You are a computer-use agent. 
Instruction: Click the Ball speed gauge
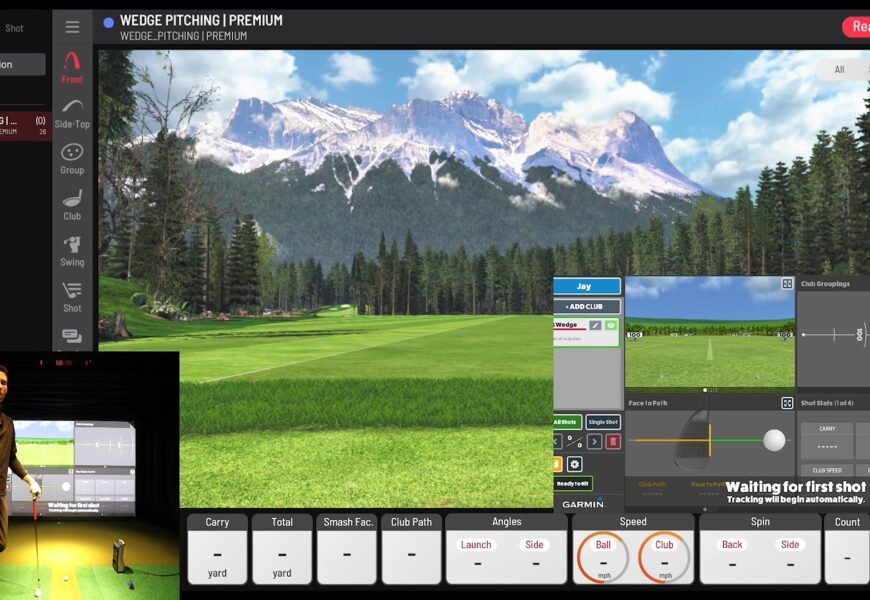(603, 557)
